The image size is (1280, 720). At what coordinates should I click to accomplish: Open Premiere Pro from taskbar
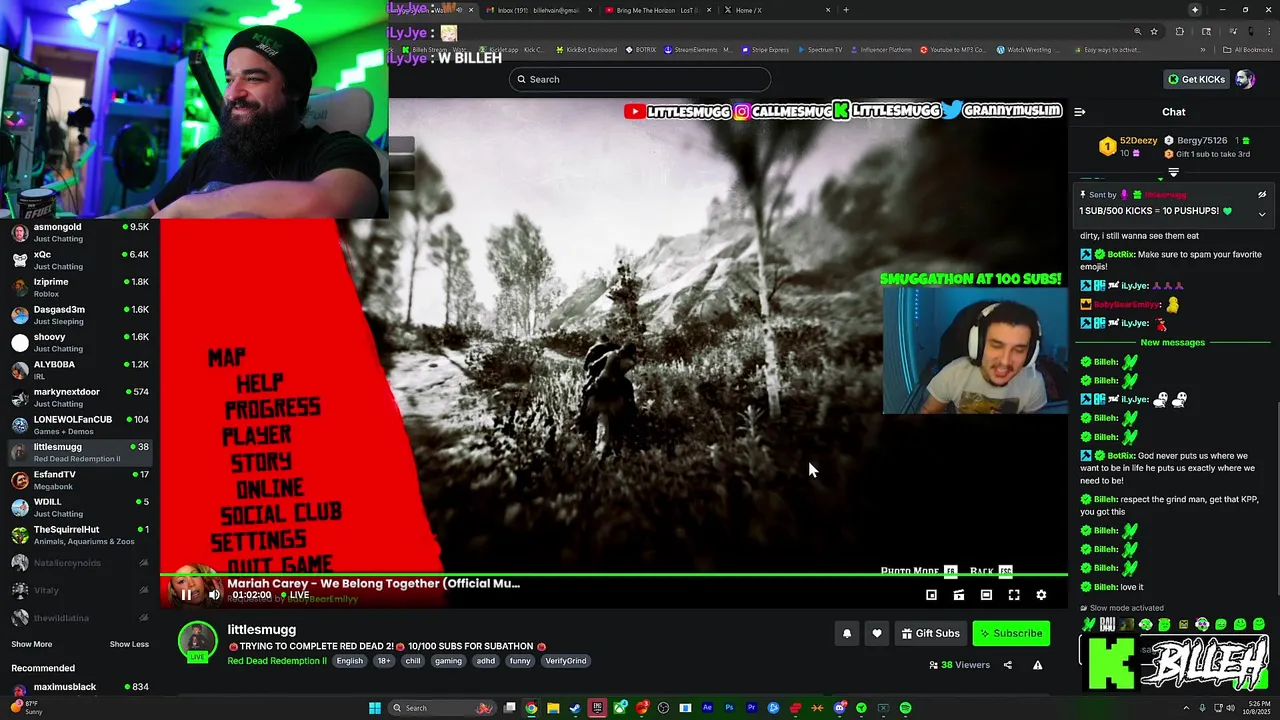tap(751, 708)
